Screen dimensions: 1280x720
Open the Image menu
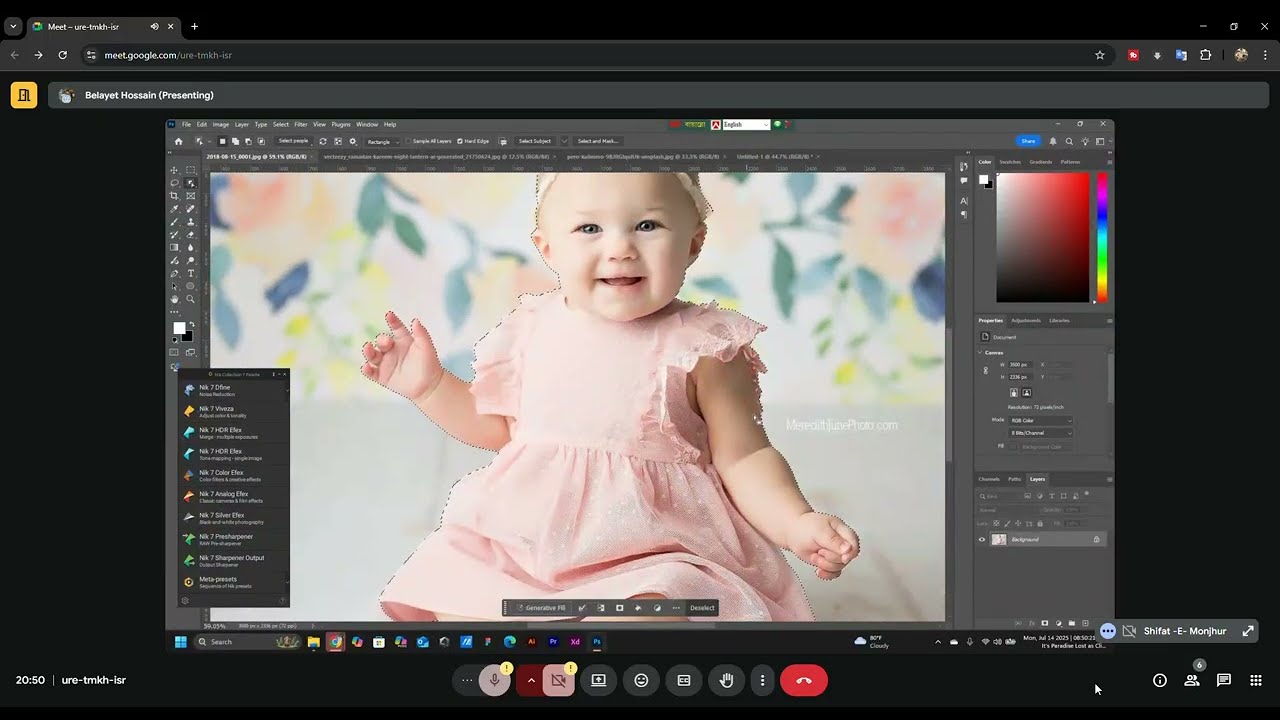[x=221, y=124]
